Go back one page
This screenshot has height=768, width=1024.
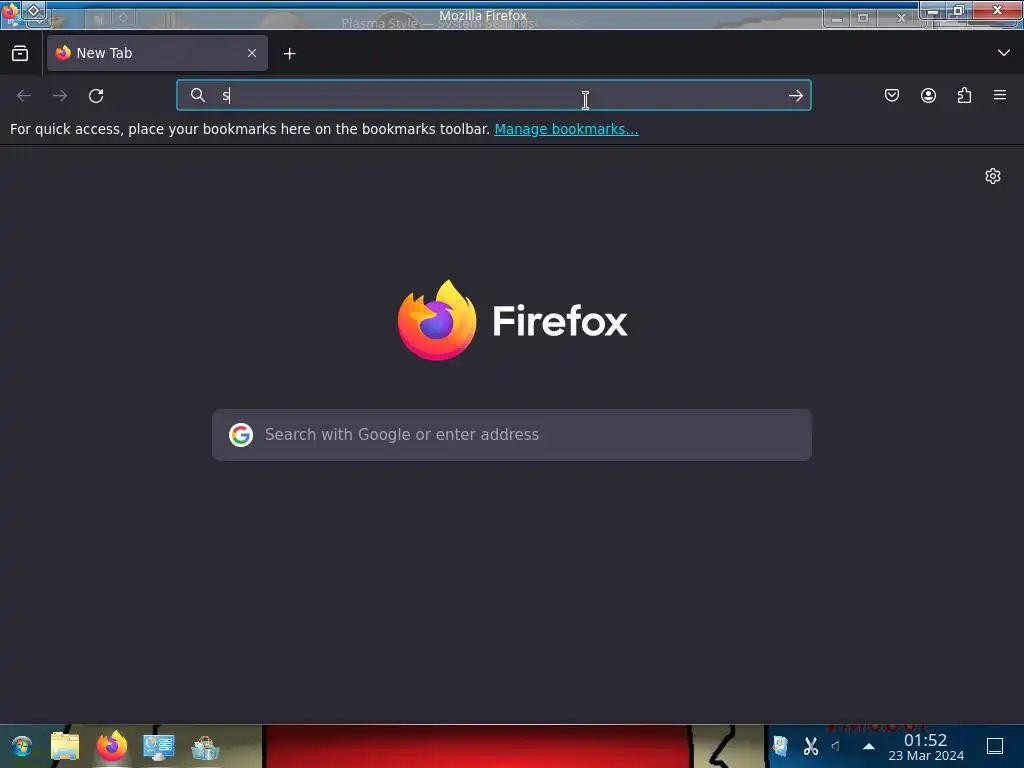24,96
